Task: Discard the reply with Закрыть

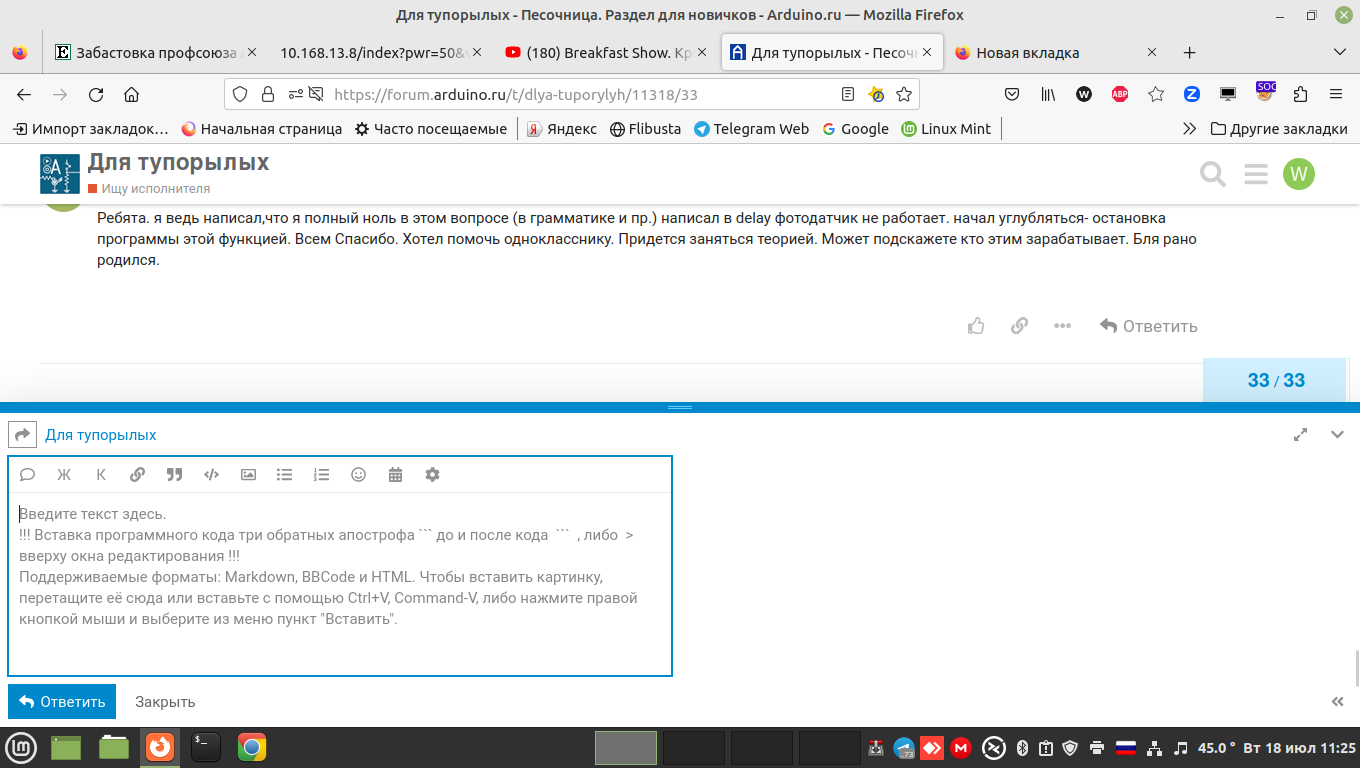Action: 165,702
